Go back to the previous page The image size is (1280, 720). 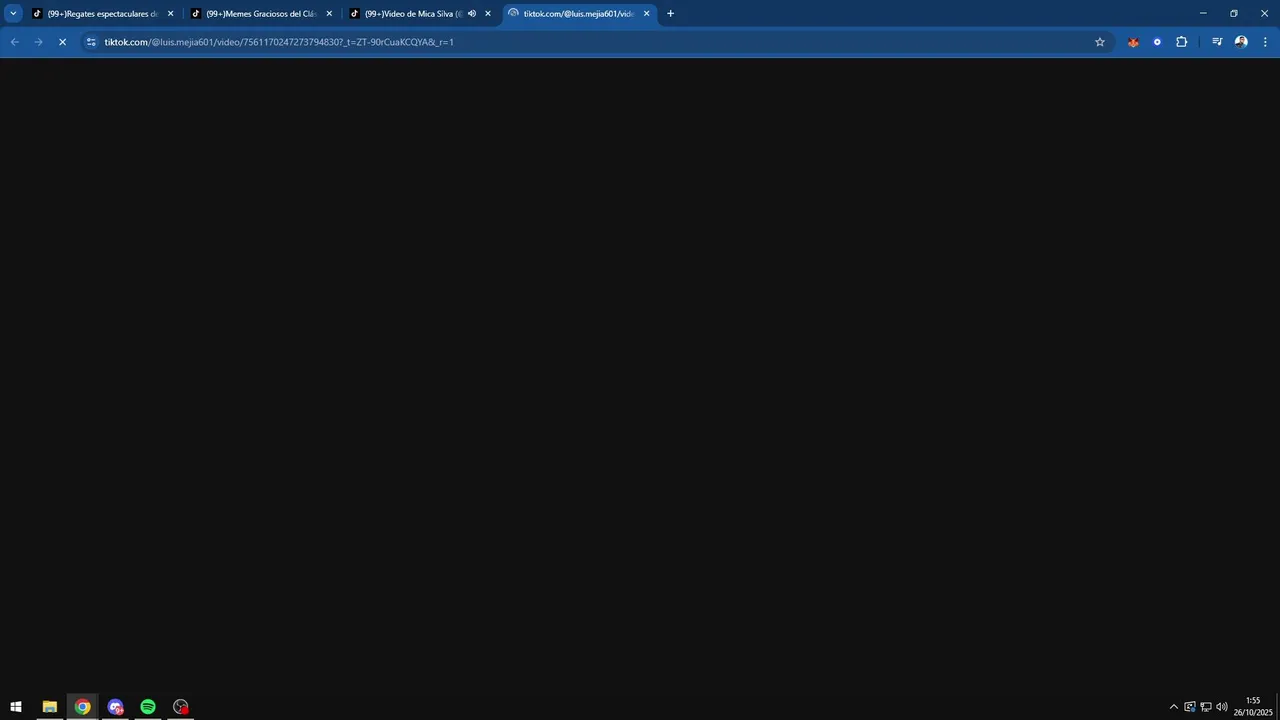14,42
